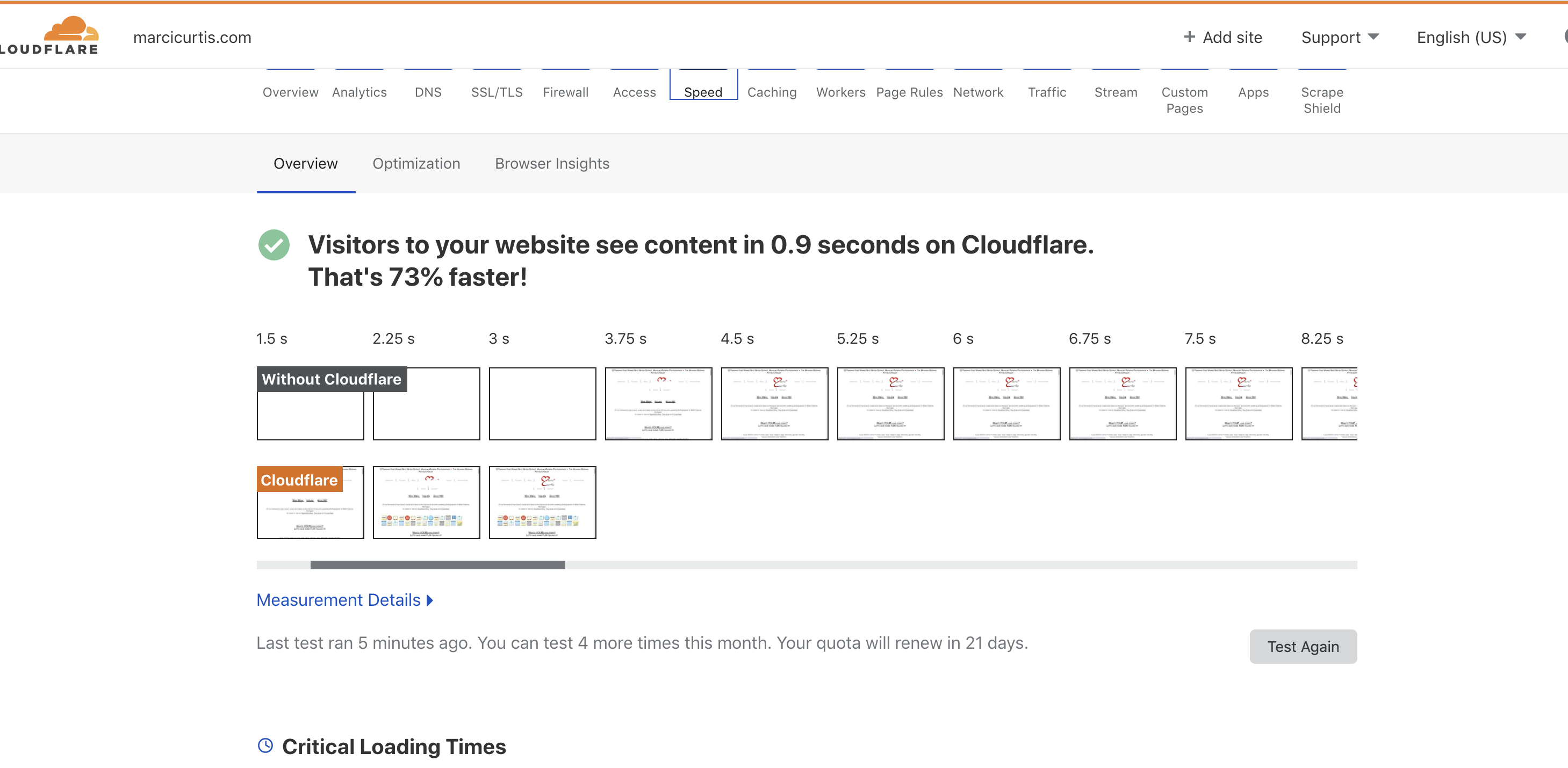Open the Speed section in navigation
The image size is (1568, 768).
click(703, 92)
